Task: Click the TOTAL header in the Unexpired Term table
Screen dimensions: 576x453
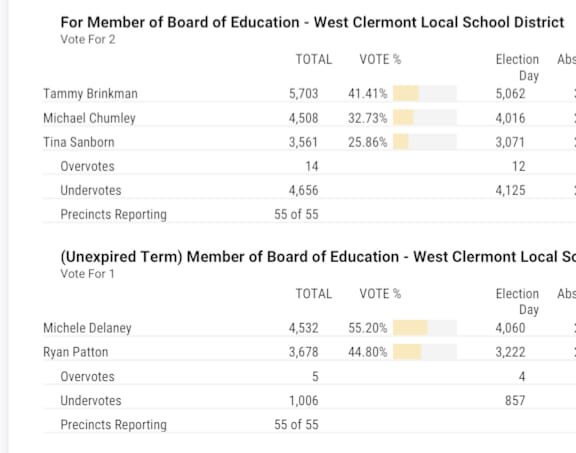Action: pos(314,294)
